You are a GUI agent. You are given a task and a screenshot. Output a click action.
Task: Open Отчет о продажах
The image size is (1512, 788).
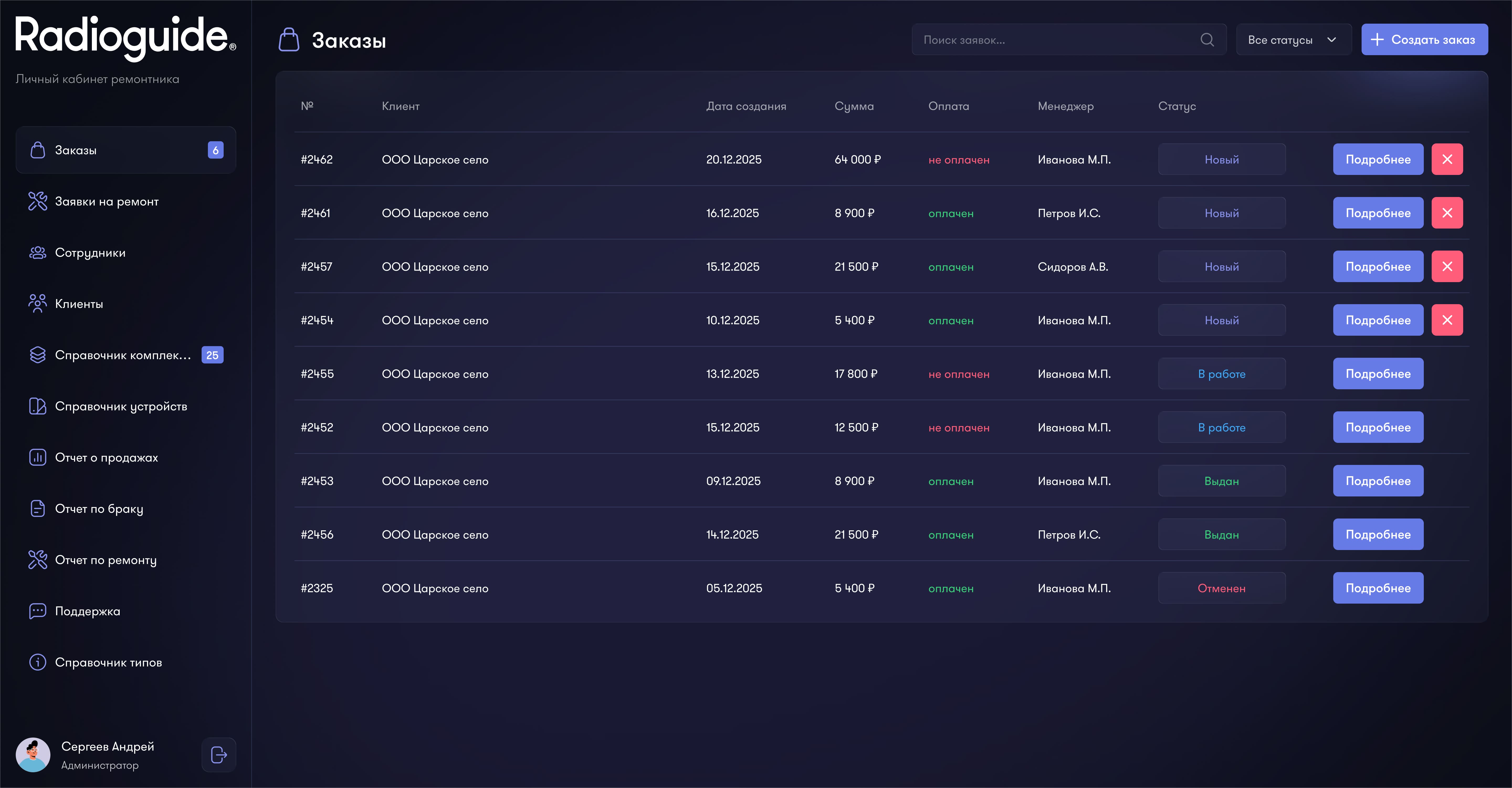126,457
